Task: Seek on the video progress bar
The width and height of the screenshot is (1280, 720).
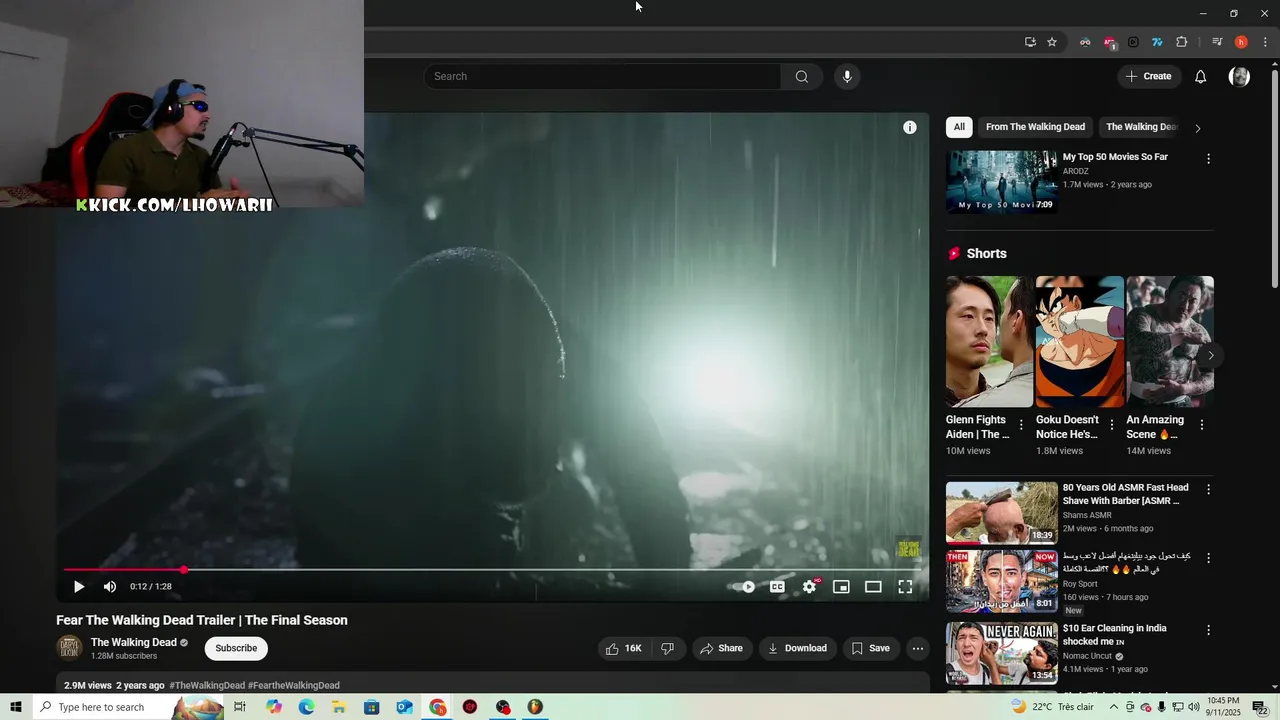Action: click(x=492, y=570)
